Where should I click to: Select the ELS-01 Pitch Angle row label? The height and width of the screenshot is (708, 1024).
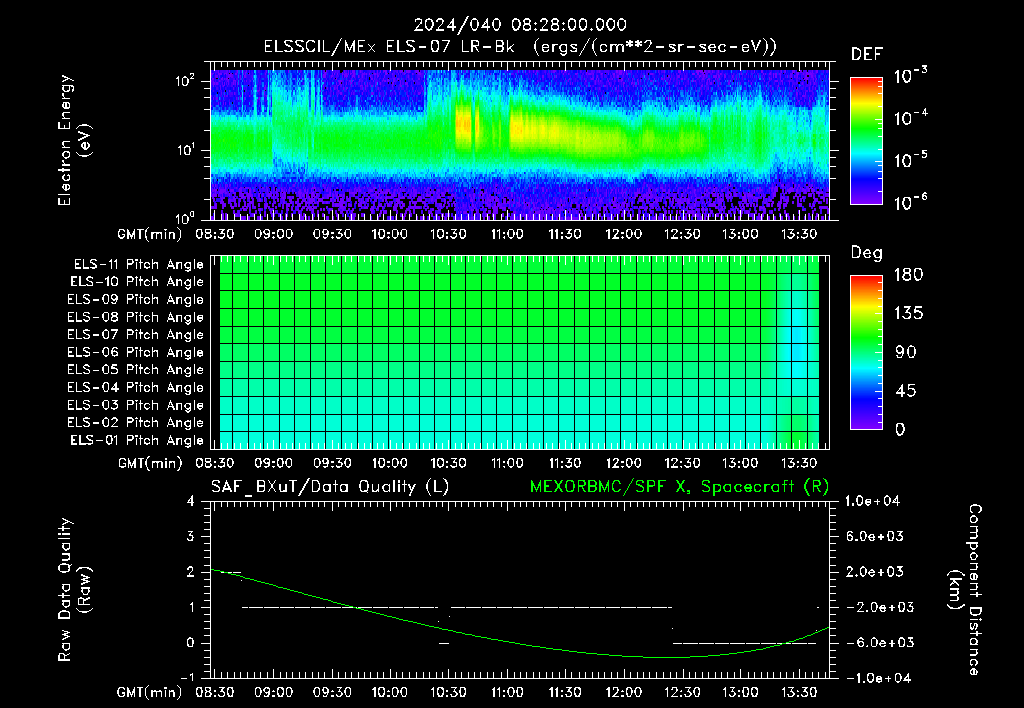pos(137,440)
